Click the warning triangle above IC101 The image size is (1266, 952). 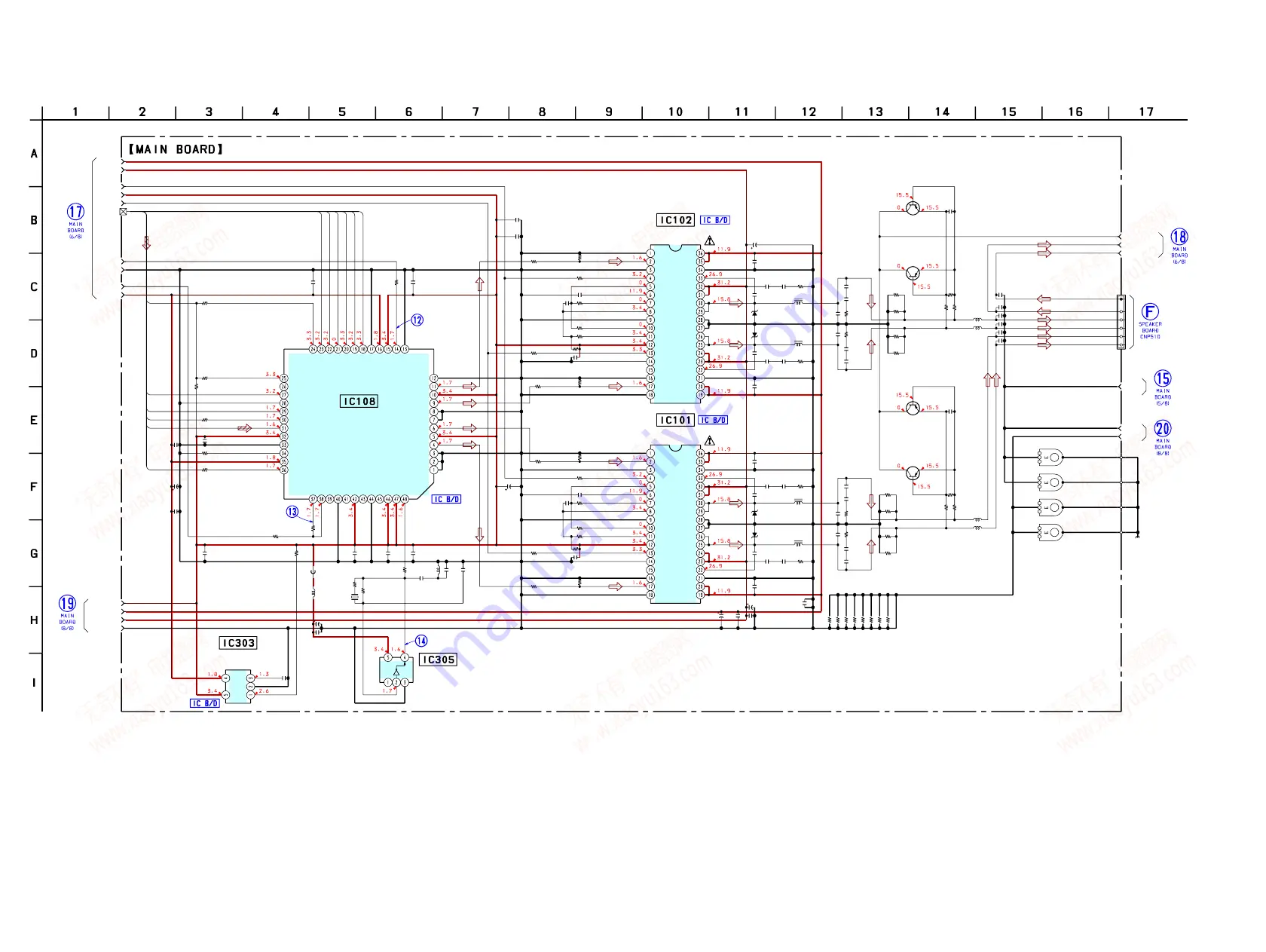click(710, 440)
